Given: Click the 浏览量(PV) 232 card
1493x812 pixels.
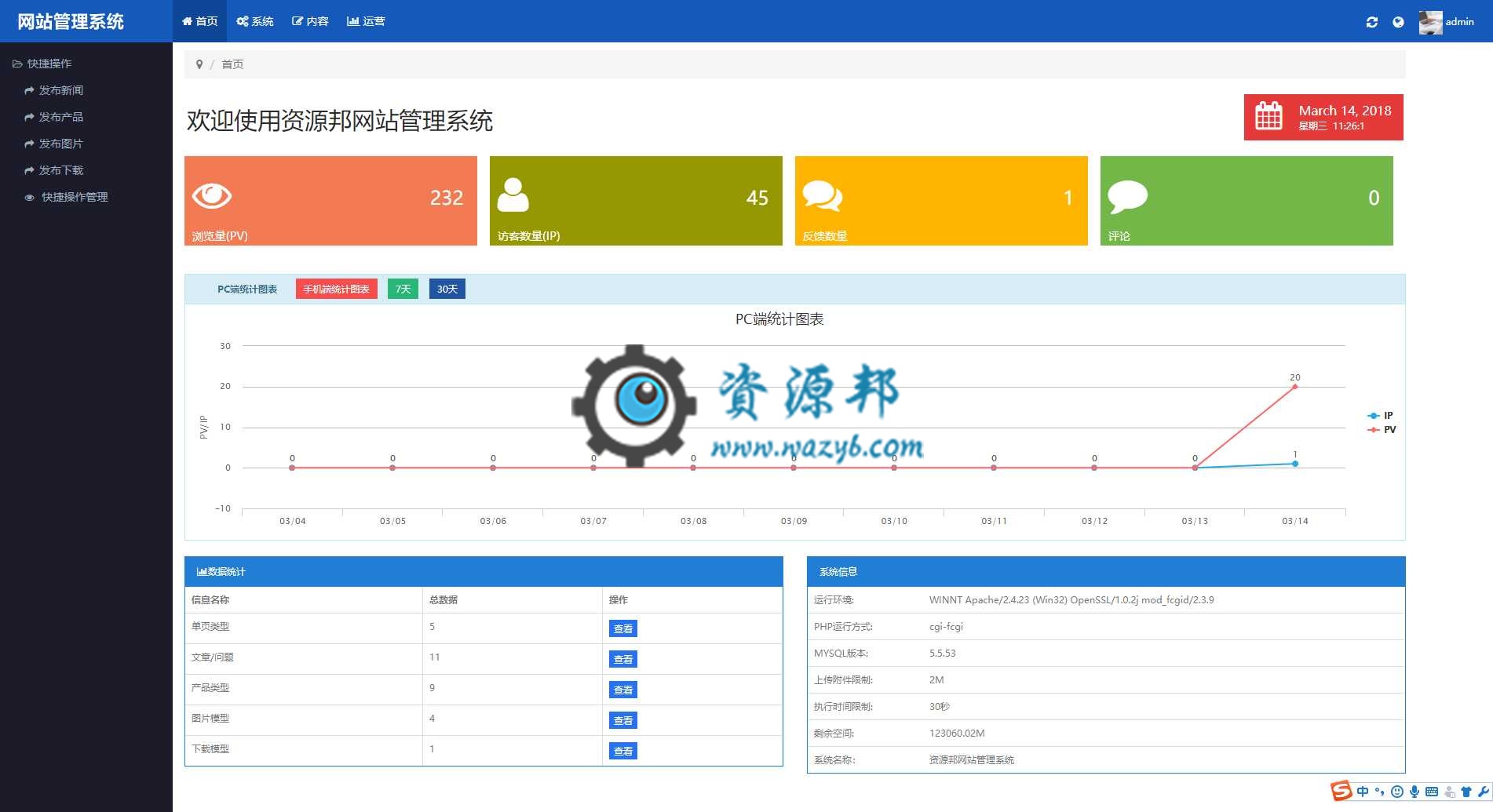Looking at the screenshot, I should point(330,201).
